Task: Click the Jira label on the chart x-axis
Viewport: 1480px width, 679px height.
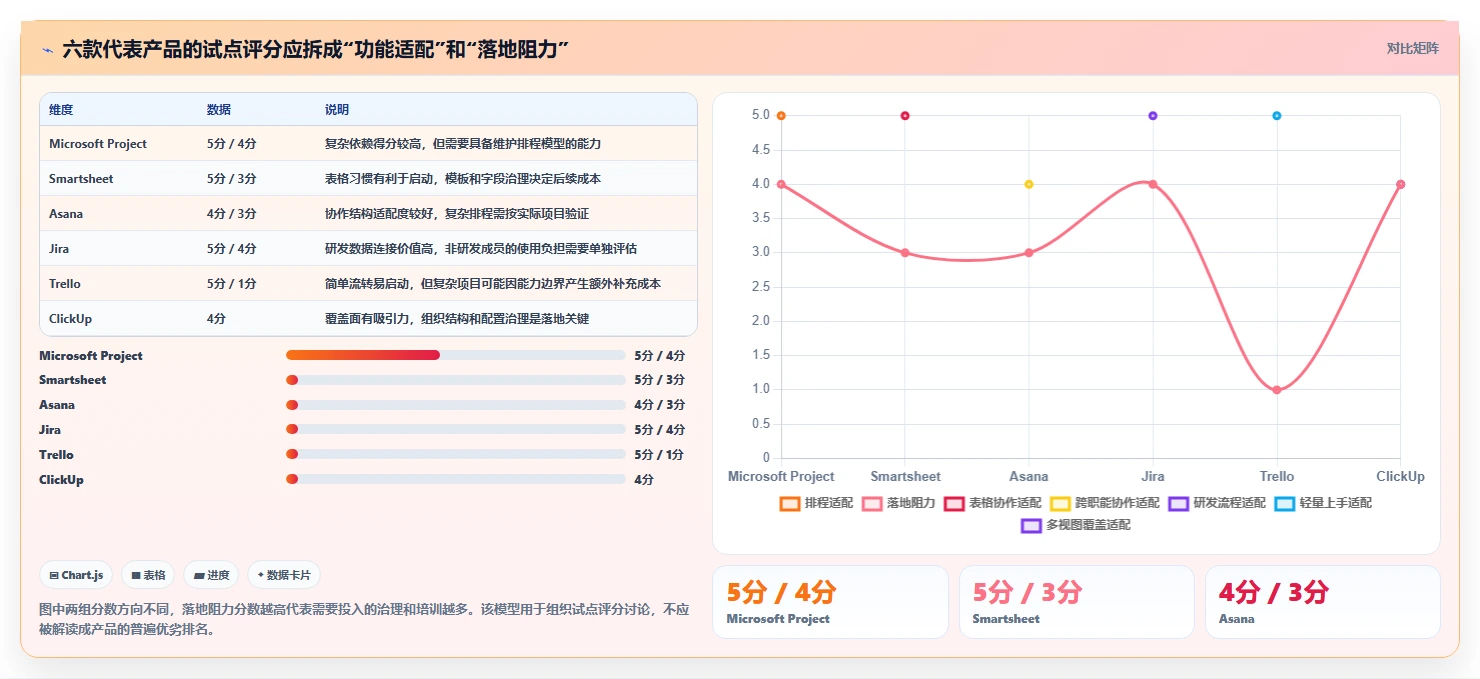Action: point(1153,477)
